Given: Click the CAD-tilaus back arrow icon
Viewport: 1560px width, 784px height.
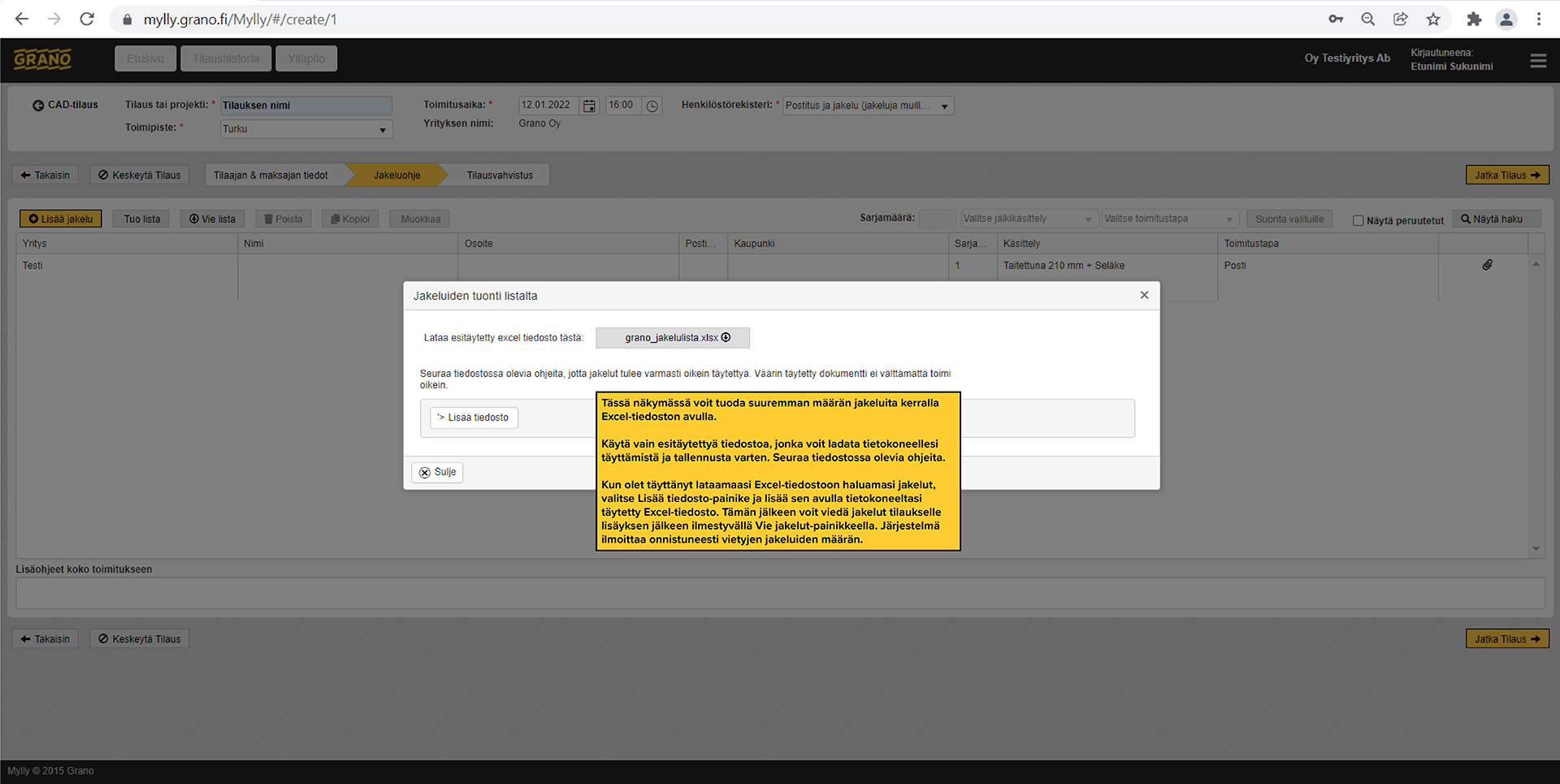Looking at the screenshot, I should tap(38, 106).
